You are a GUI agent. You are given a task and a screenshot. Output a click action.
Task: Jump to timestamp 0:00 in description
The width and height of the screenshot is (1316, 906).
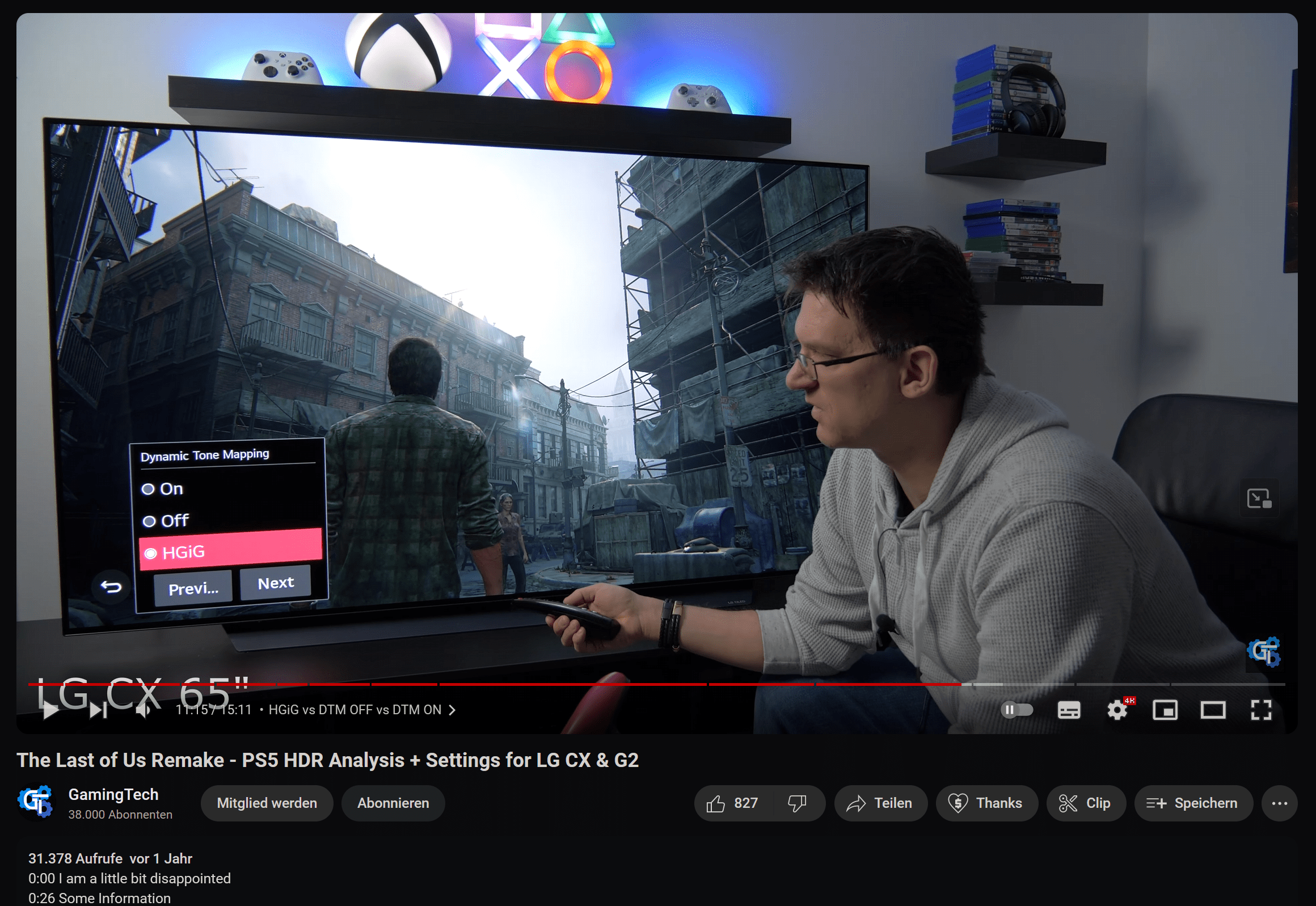point(42,878)
